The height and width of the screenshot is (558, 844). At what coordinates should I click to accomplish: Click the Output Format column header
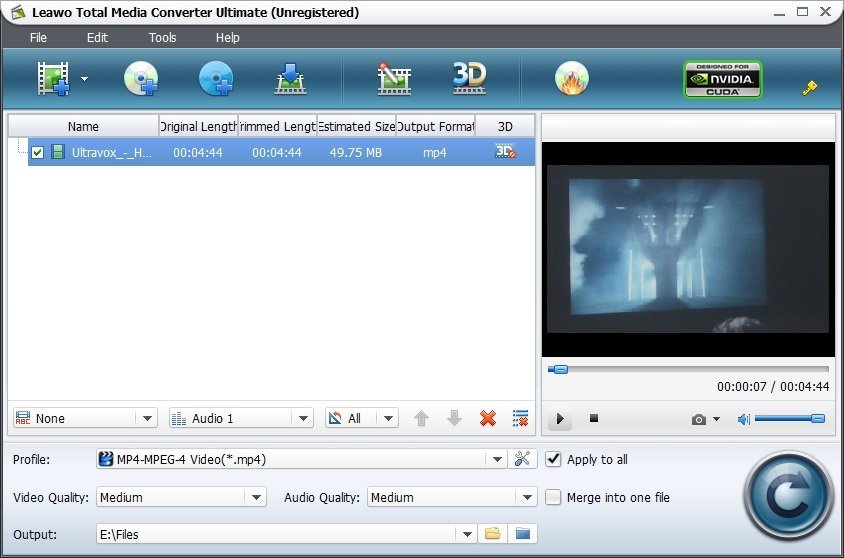click(x=435, y=126)
